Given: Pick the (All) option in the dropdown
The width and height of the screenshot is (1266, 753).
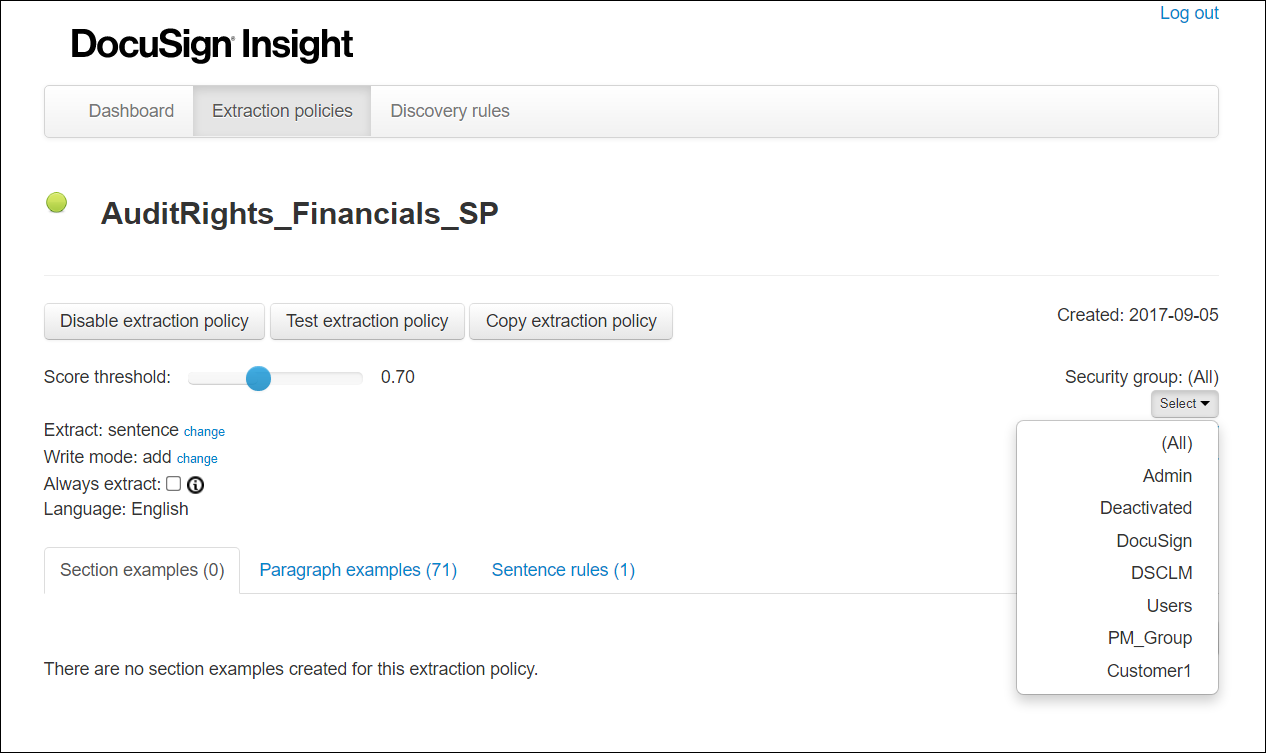Looking at the screenshot, I should pos(1176,443).
